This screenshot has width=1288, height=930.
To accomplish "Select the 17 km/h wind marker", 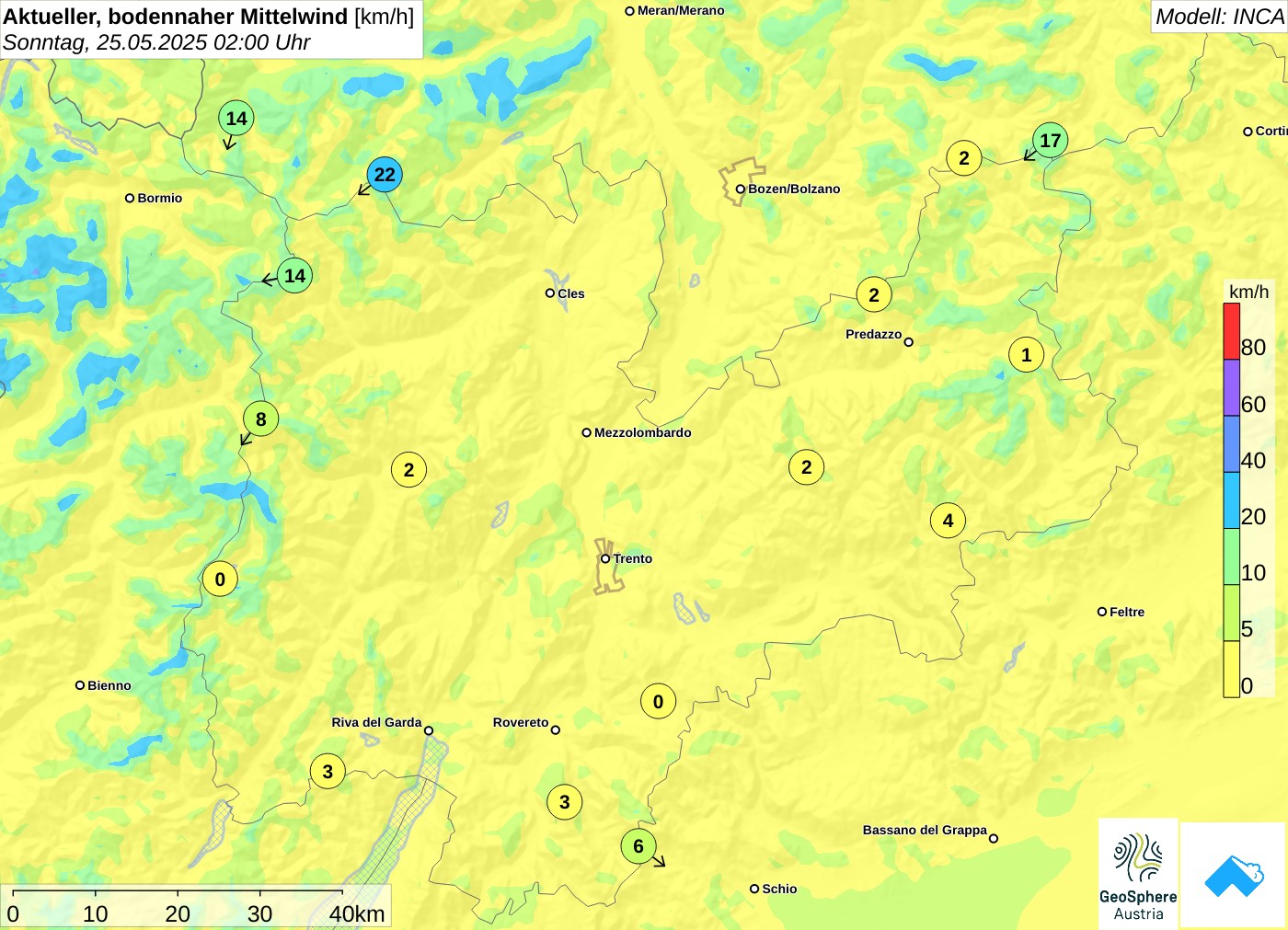I will pyautogui.click(x=1051, y=141).
